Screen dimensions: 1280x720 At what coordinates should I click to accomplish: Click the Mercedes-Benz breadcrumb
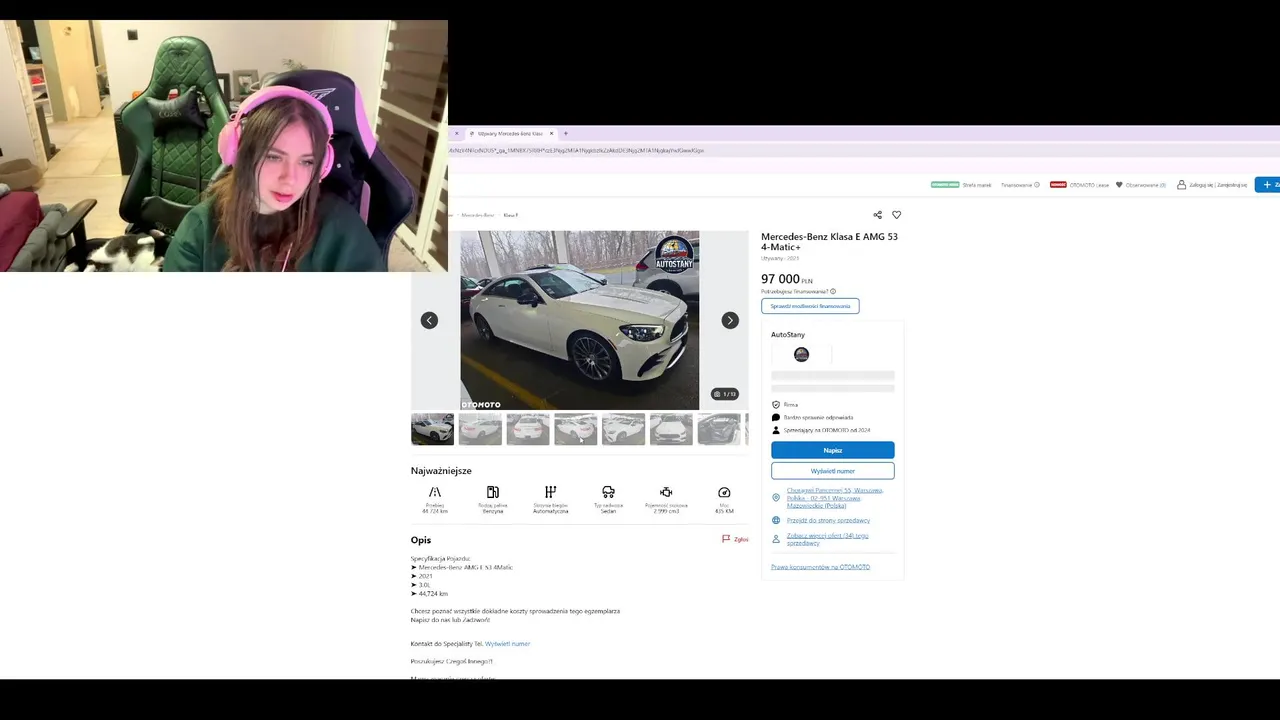coord(477,215)
